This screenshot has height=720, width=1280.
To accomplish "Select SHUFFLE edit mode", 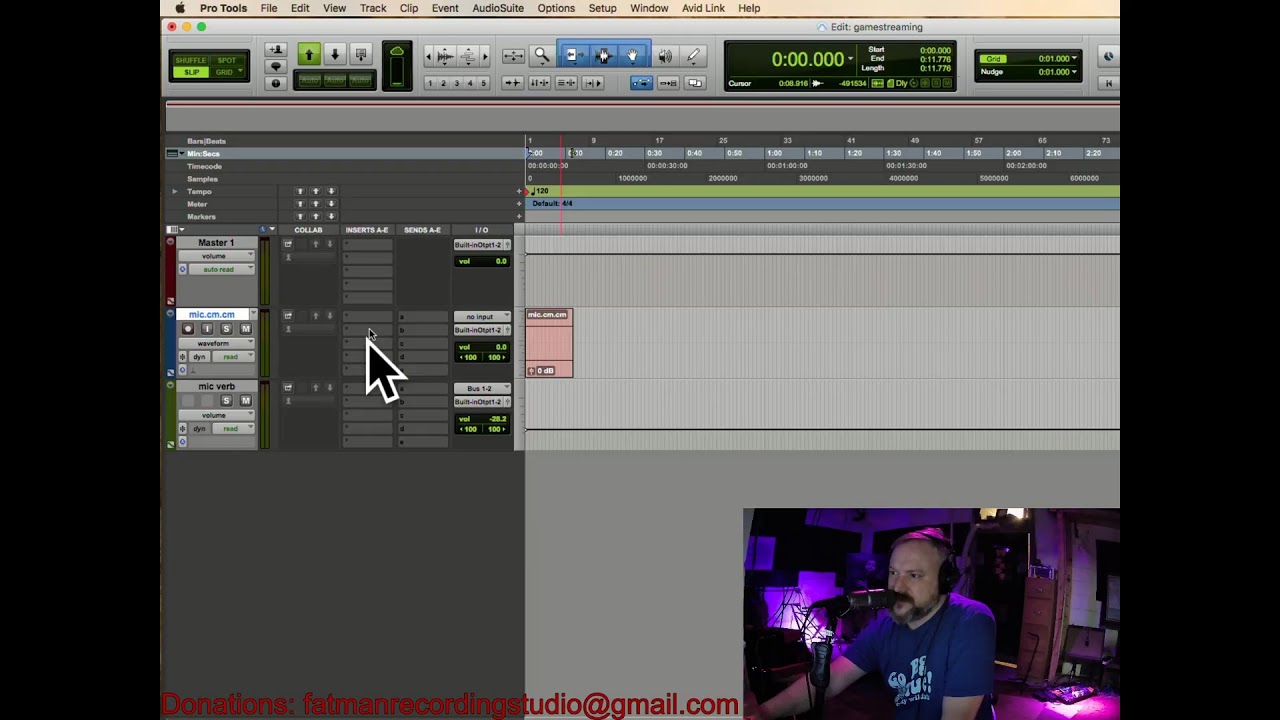I will [x=190, y=61].
